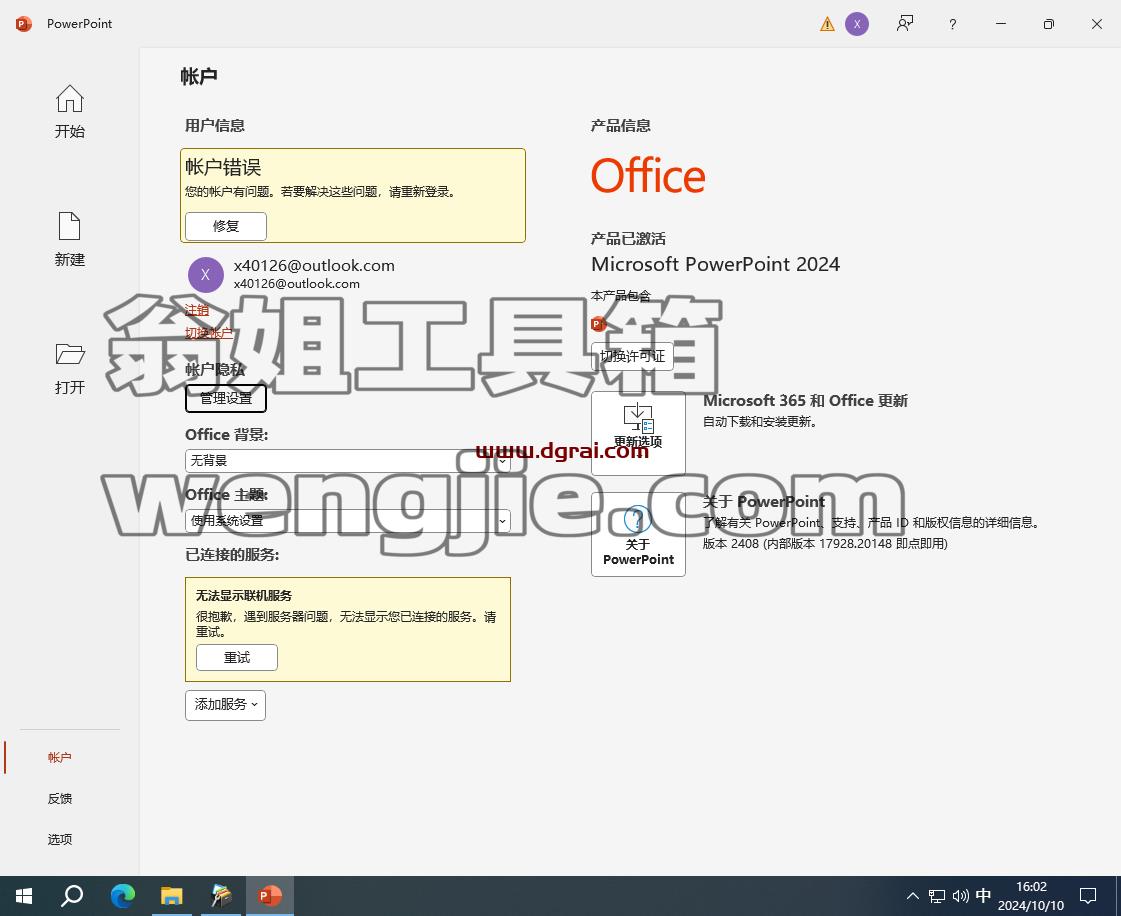
Task: Open the 打开 file browser
Action: 69,368
